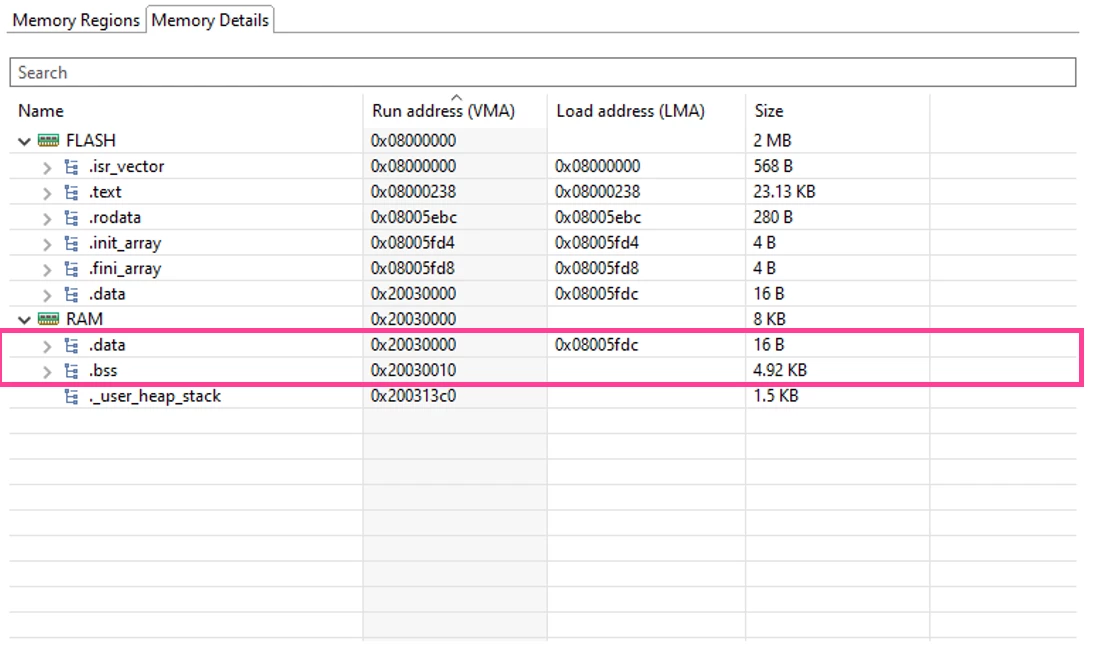The height and width of the screenshot is (654, 1099).
Task: Click load address 0x08000000 of .isr_vector
Action: [598, 166]
